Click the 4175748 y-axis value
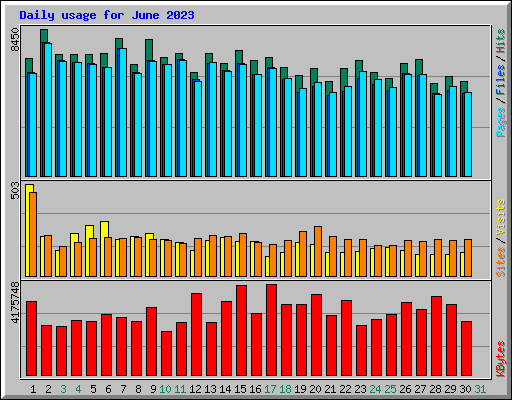 coord(15,302)
